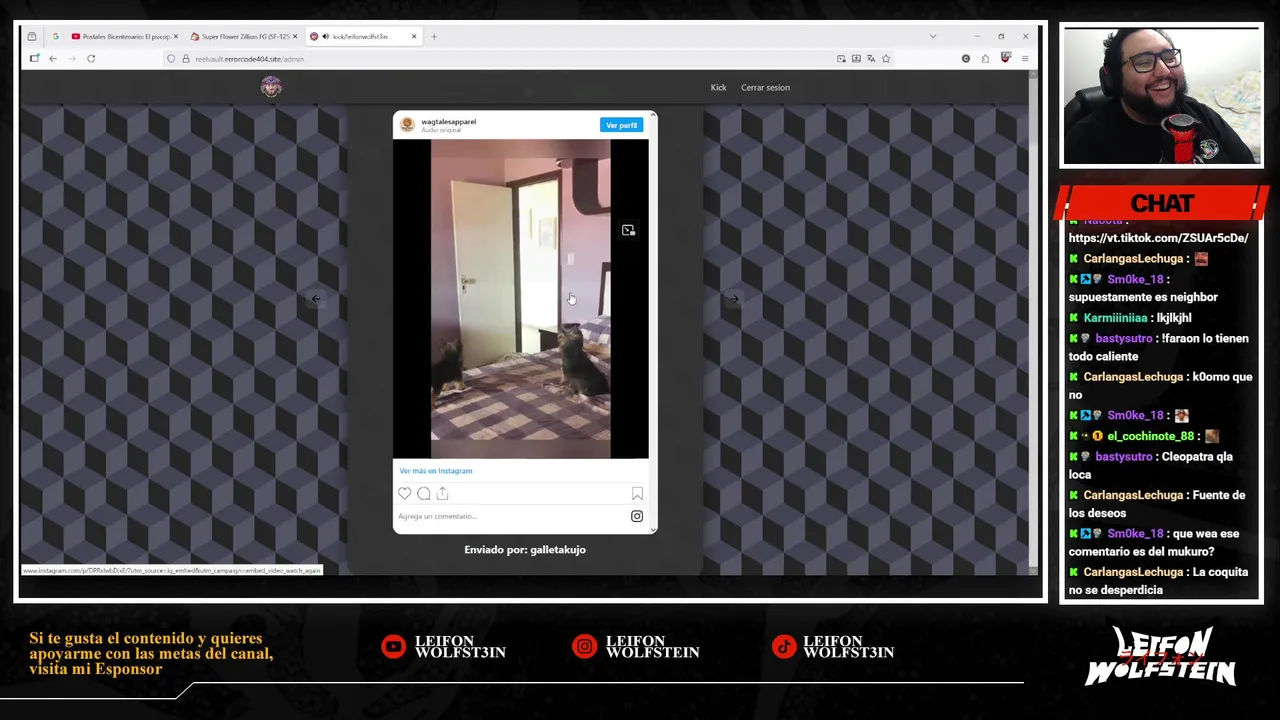Close the kick/leifonwolfst3in tab
Screen dimensions: 1280x720
(x=414, y=37)
